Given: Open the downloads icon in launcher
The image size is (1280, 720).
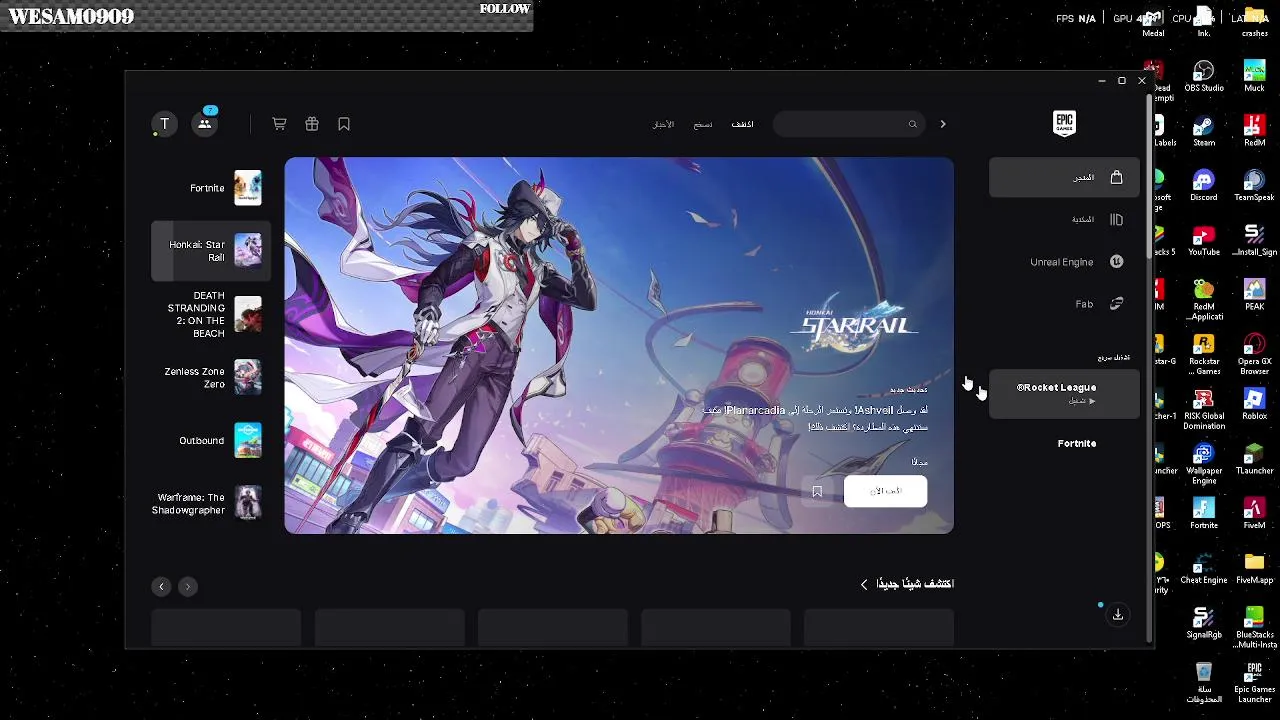Looking at the screenshot, I should [x=1118, y=615].
